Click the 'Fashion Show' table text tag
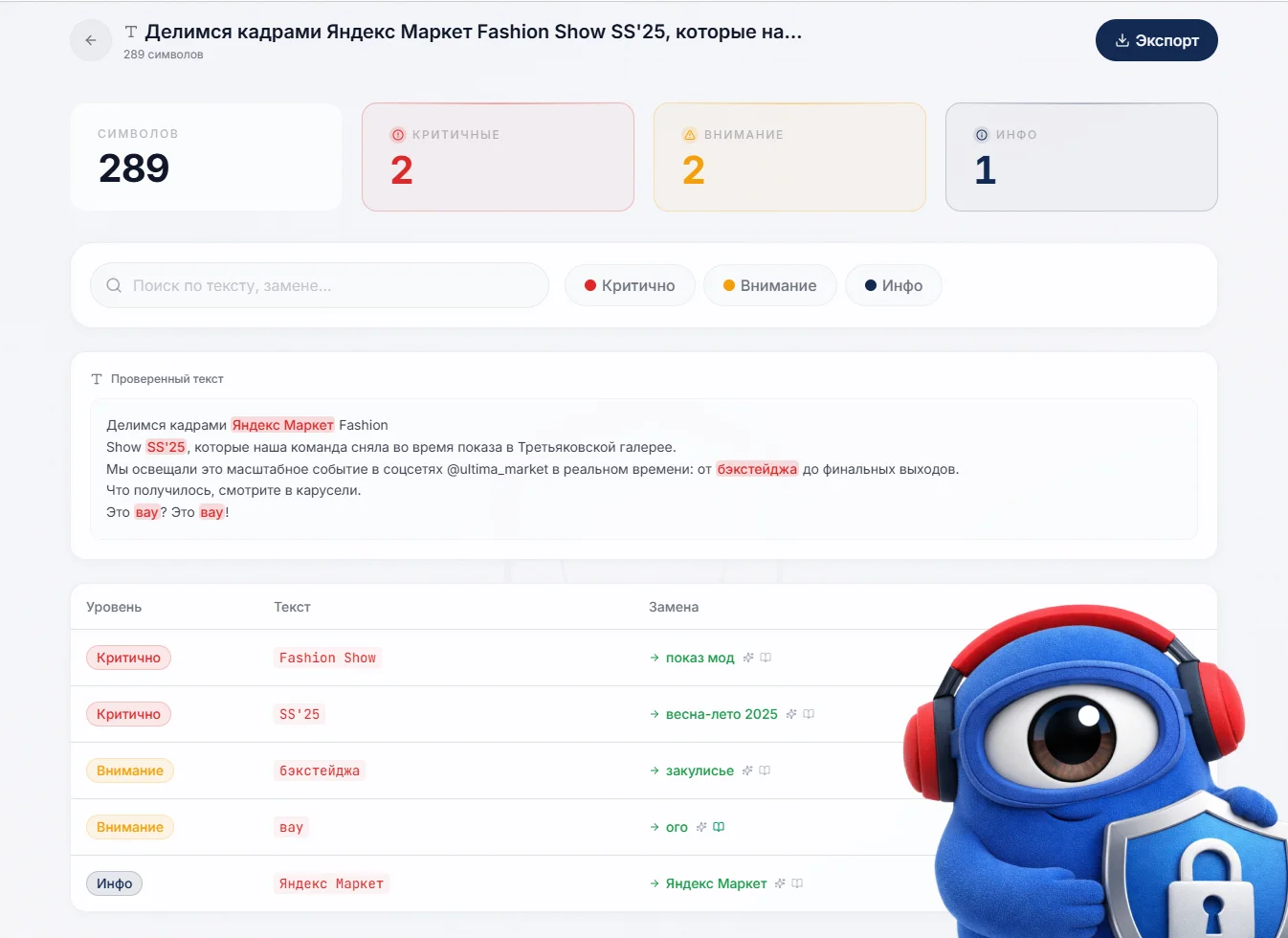The width and height of the screenshot is (1288, 938). [327, 658]
